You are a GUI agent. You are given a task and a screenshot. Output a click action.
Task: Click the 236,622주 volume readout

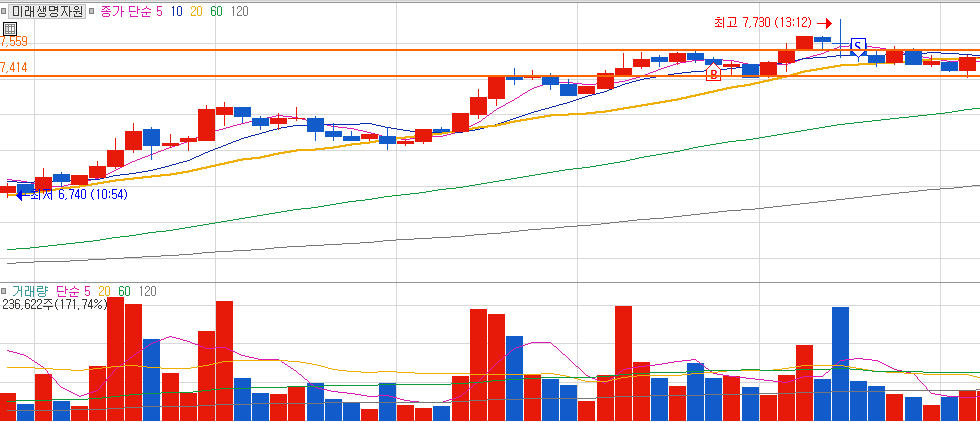pos(28,304)
